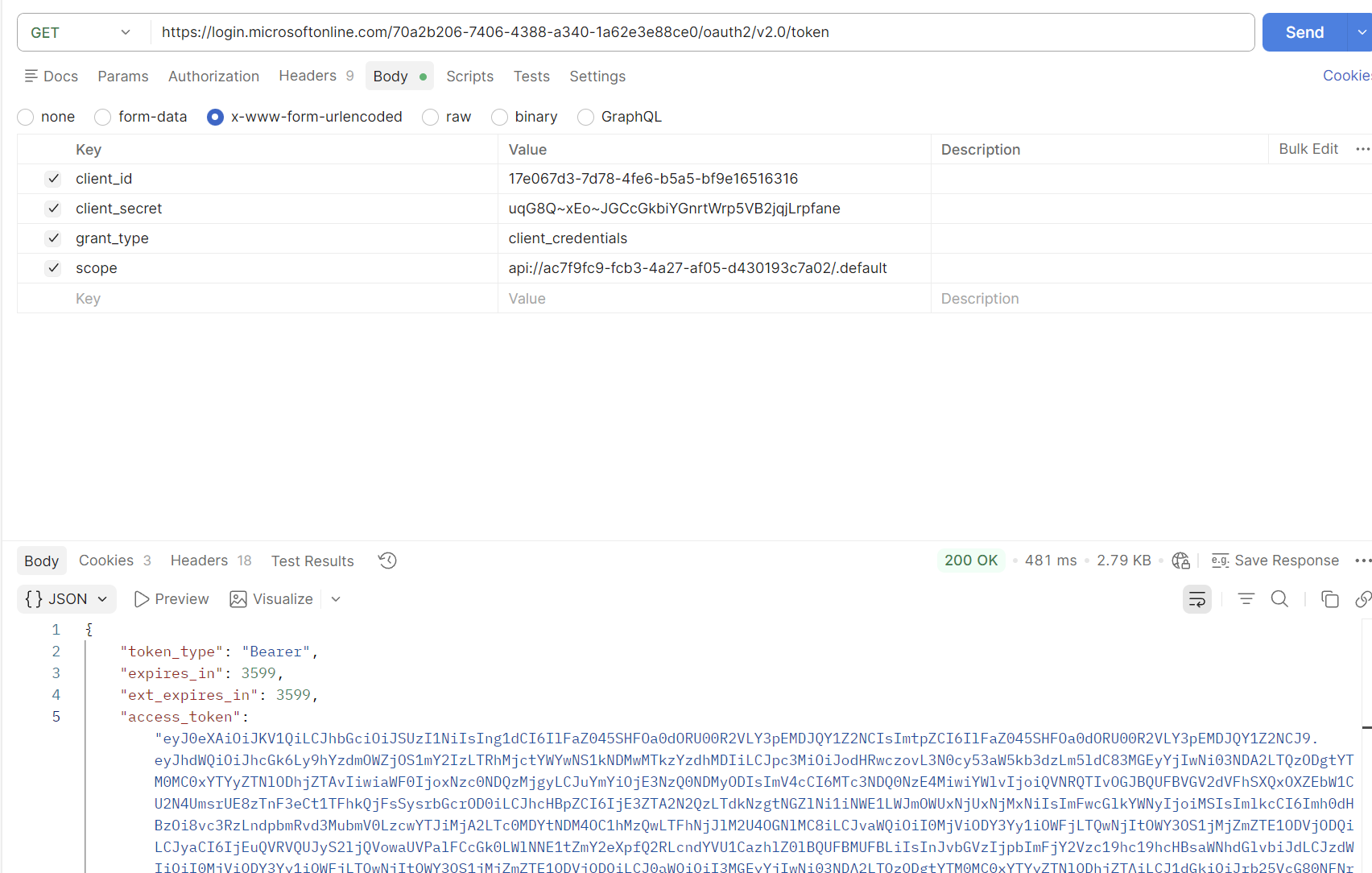
Task: Open the response Headers tab
Action: [199, 561]
